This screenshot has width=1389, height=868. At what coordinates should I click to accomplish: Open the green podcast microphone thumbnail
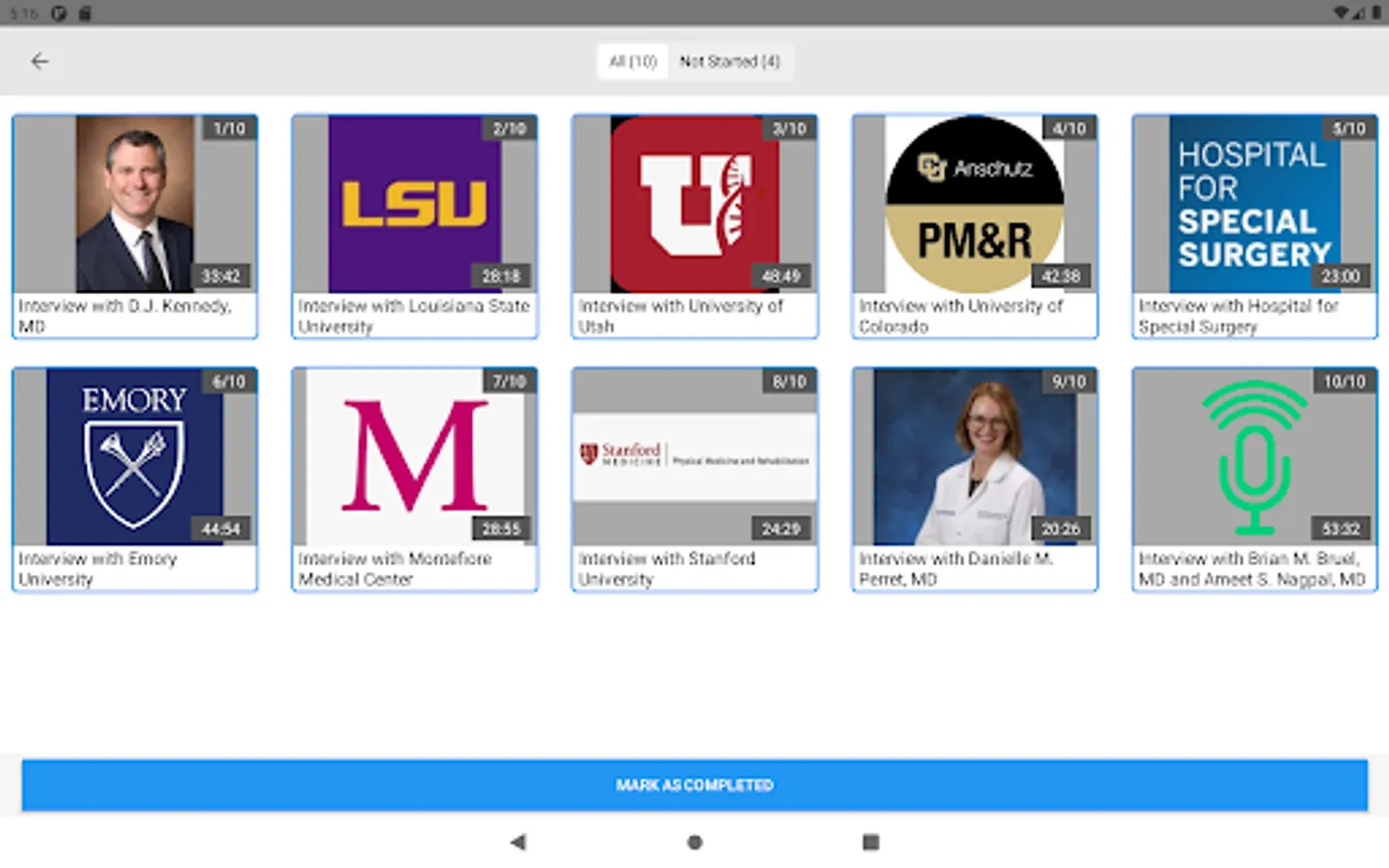1254,457
